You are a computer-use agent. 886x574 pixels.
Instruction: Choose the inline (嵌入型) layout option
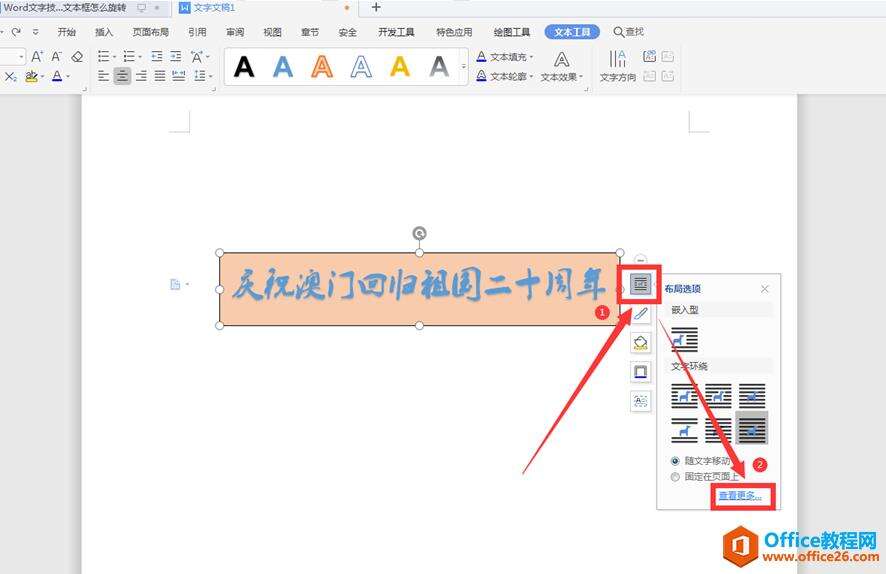pos(684,340)
